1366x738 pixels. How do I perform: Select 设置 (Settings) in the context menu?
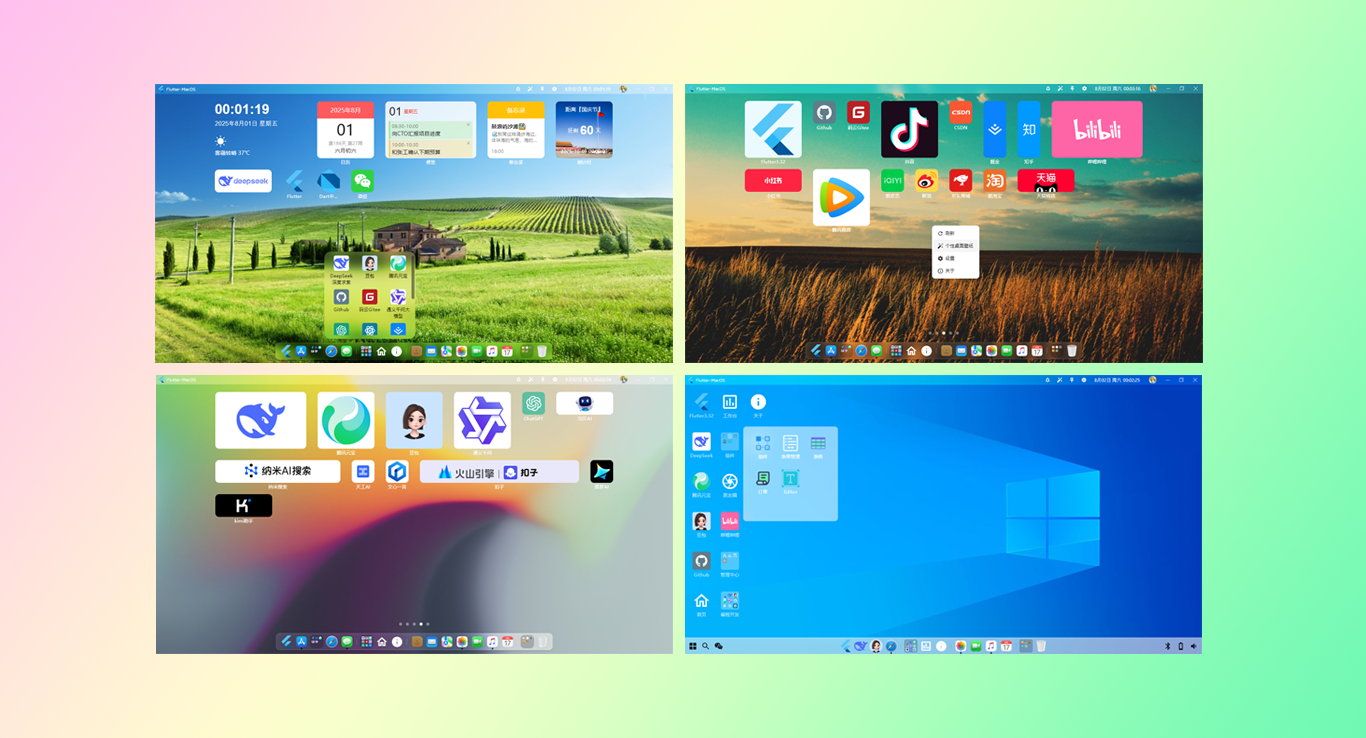click(x=949, y=258)
